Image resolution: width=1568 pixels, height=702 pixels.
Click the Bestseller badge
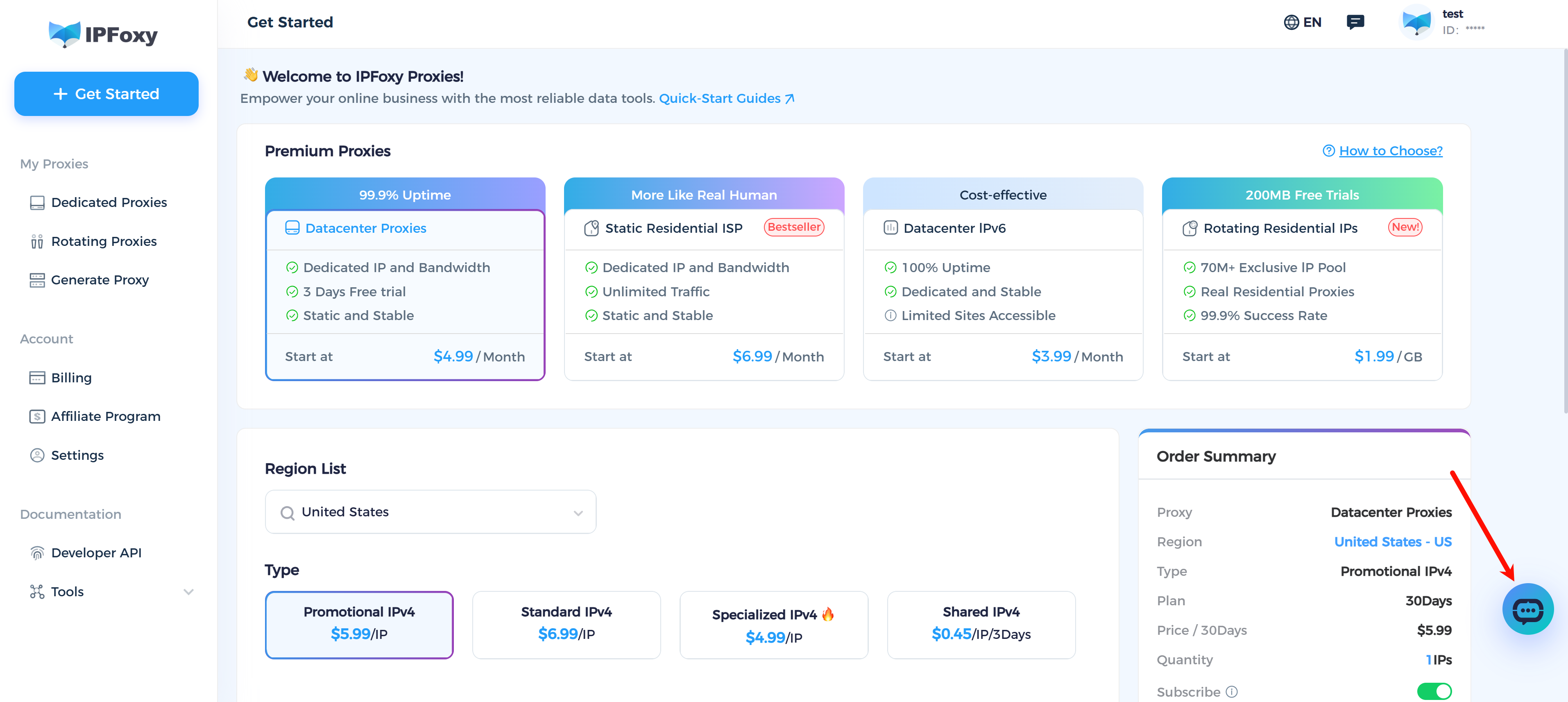pos(794,227)
